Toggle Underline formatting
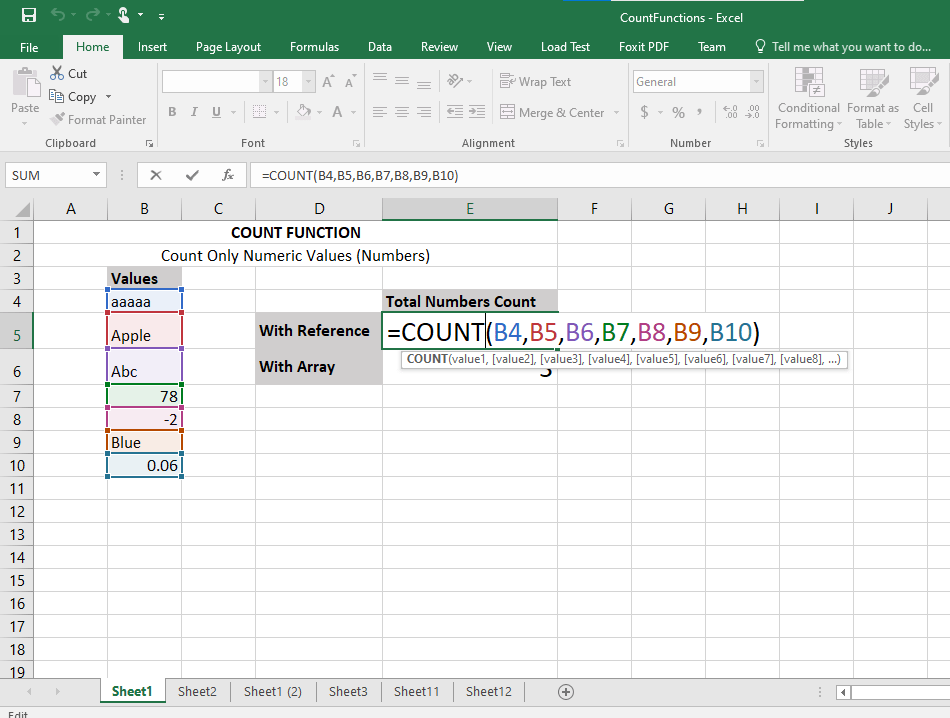Screen dimensions: 950x718 [216, 112]
